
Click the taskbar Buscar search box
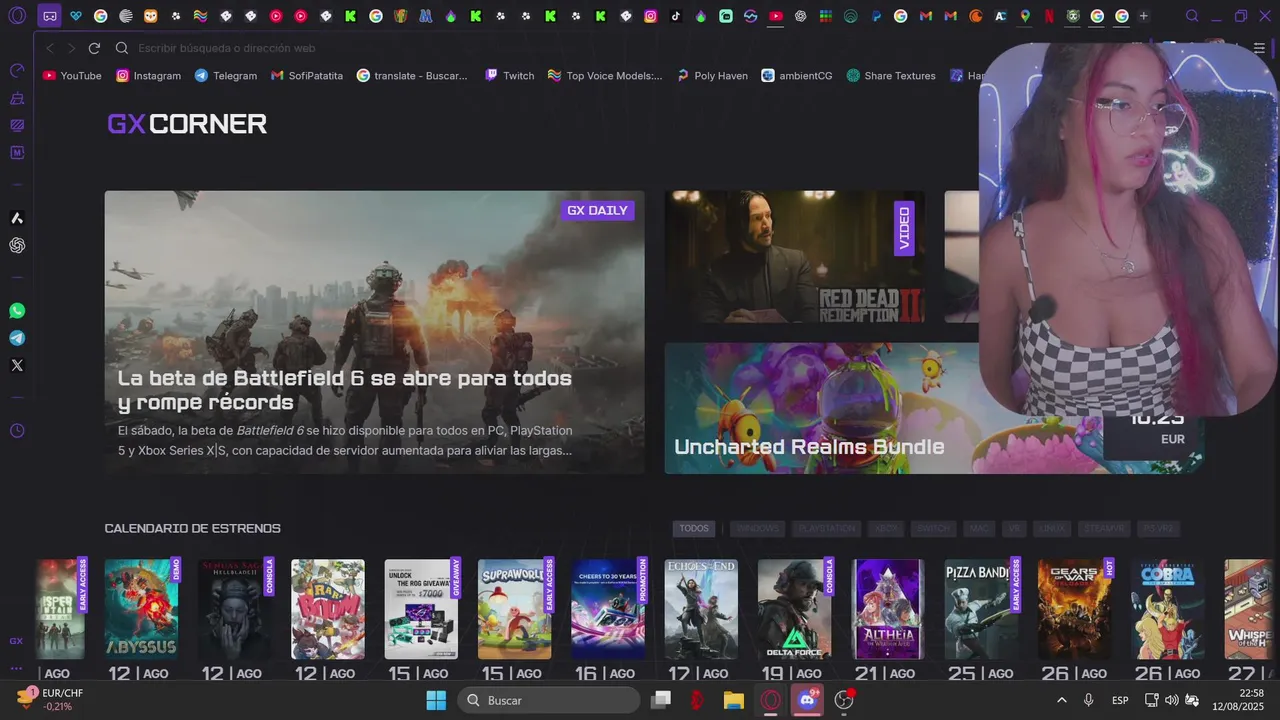click(548, 700)
